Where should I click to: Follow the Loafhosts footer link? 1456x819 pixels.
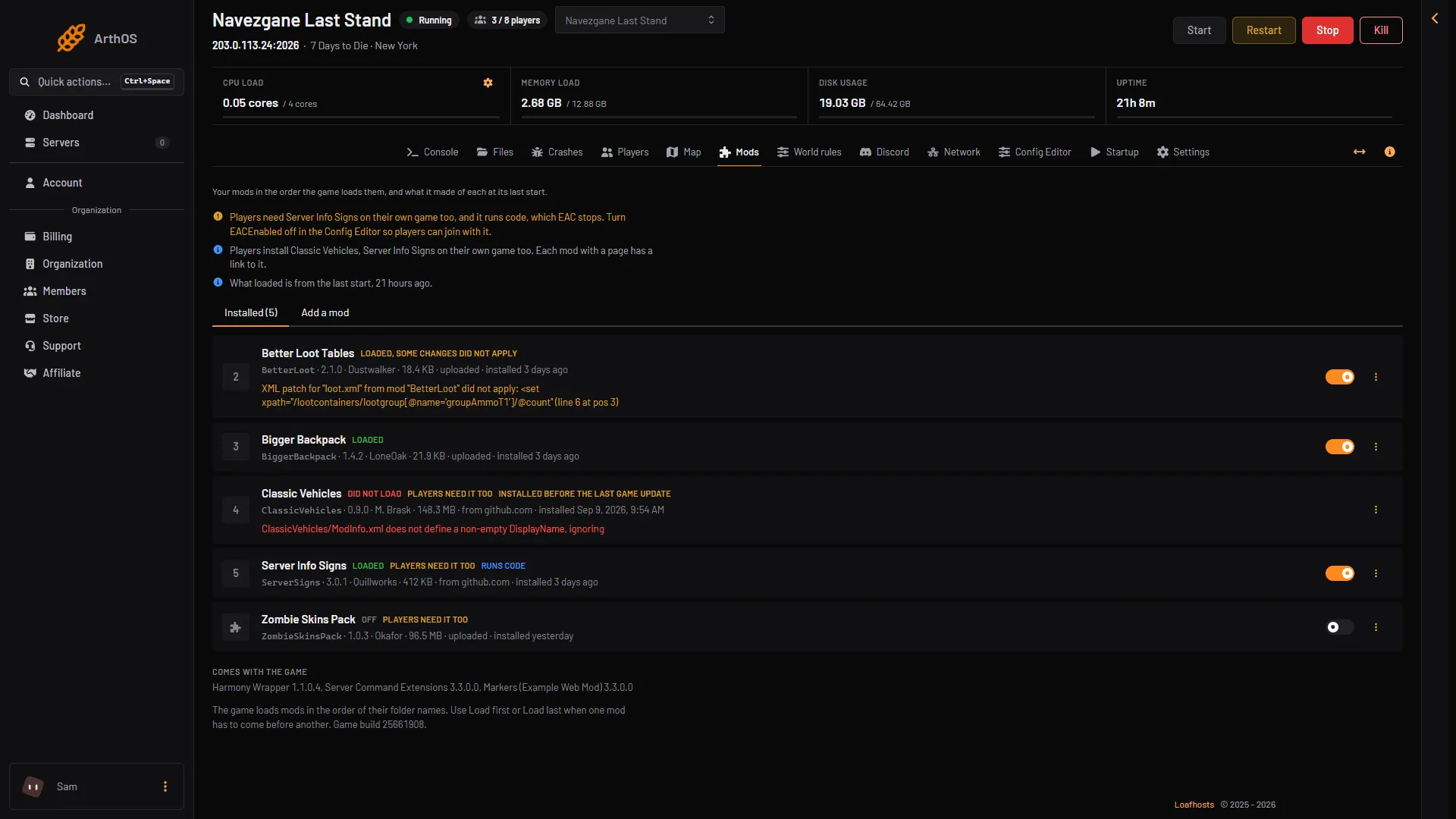1194,805
